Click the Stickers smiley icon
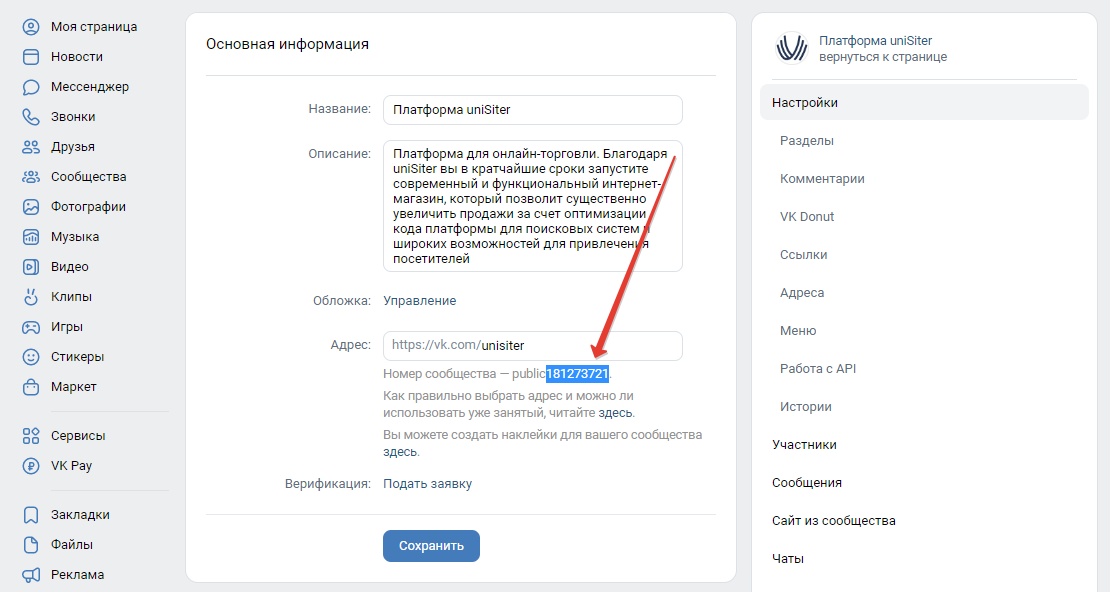1110x592 pixels. pos(32,357)
